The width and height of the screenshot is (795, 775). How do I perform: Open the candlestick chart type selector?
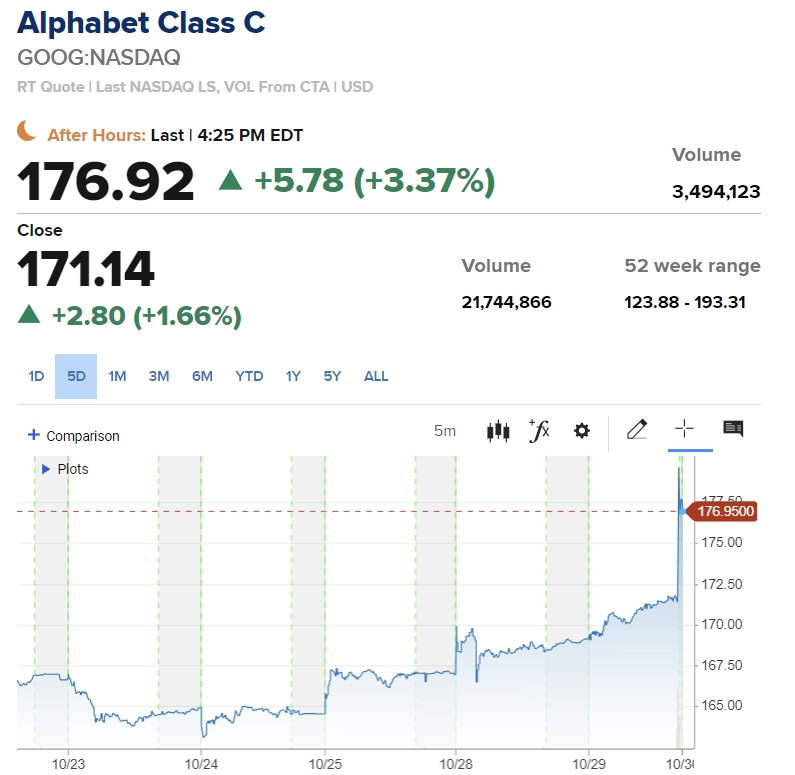(498, 431)
